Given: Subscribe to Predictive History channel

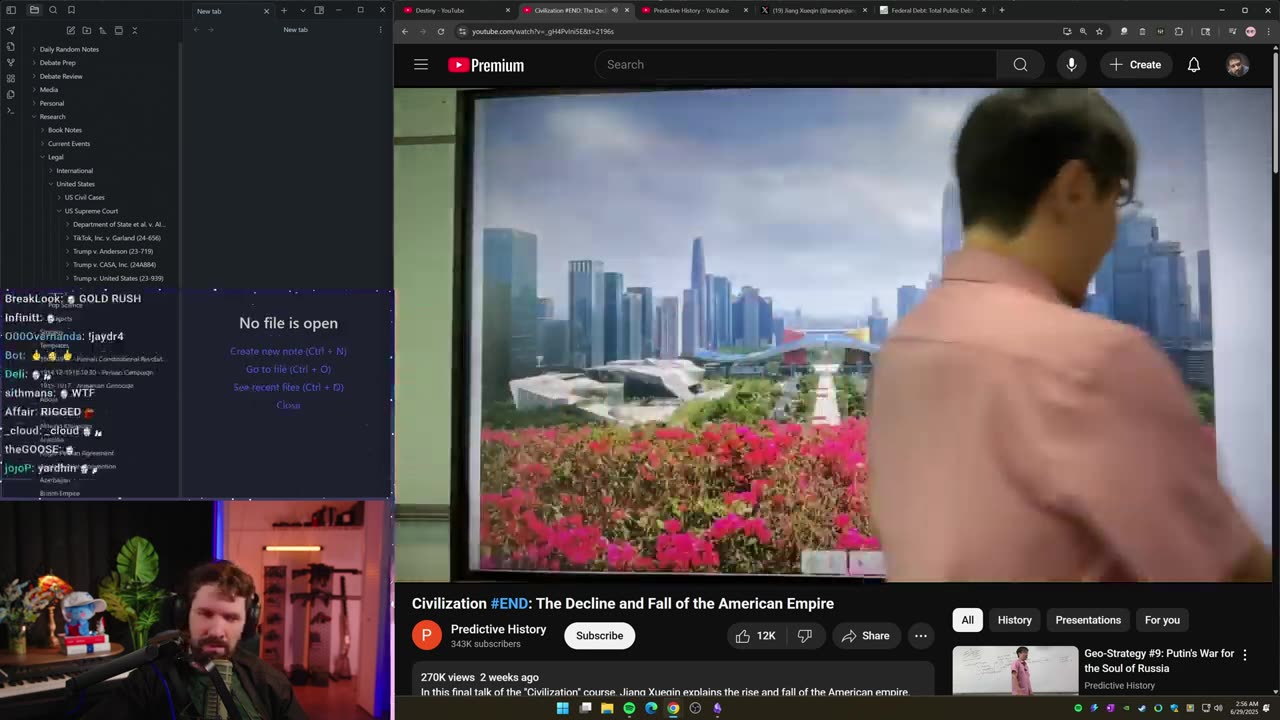Looking at the screenshot, I should tap(599, 636).
